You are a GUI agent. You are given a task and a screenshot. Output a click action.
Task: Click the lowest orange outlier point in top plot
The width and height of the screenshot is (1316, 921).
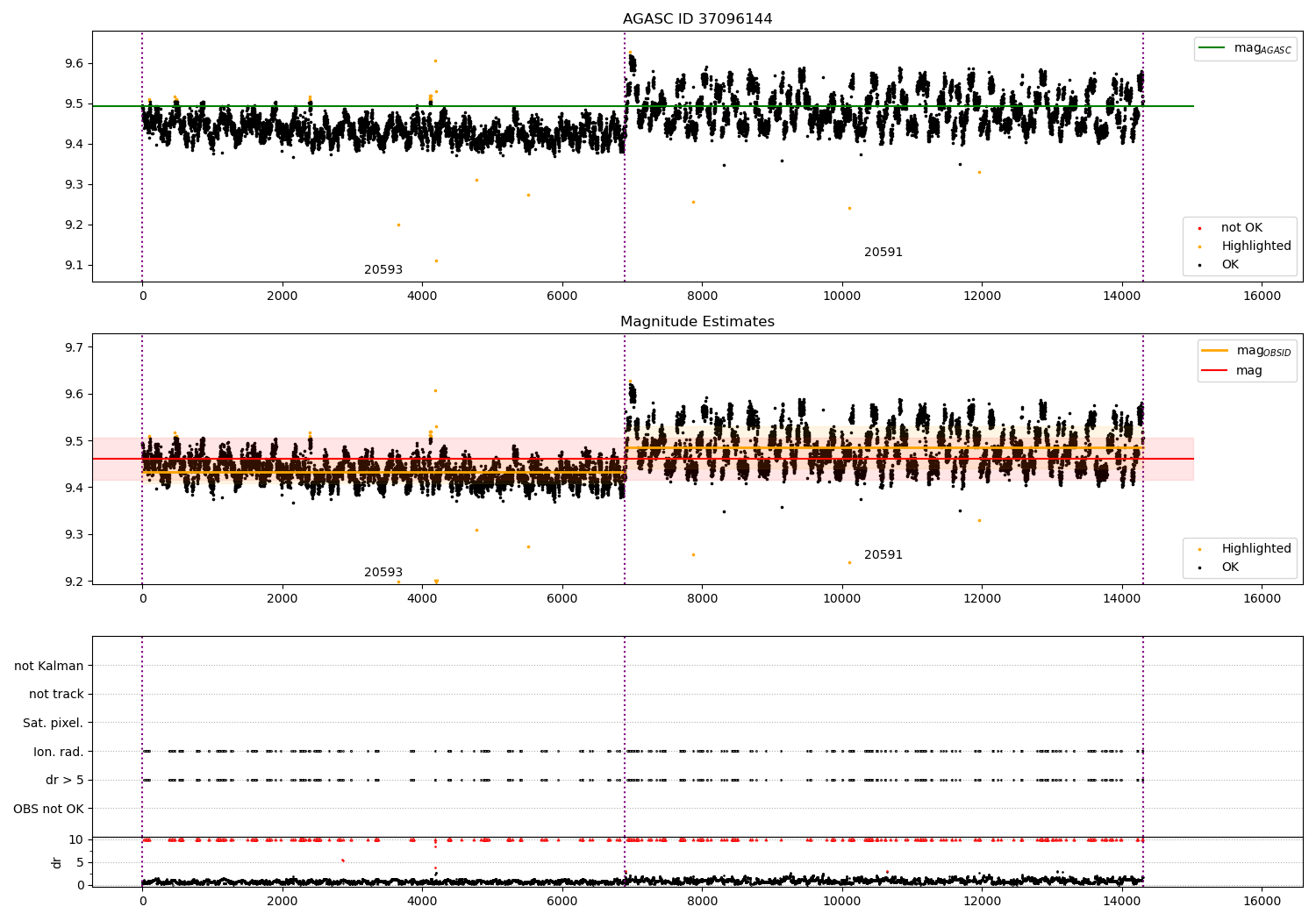[x=436, y=261]
